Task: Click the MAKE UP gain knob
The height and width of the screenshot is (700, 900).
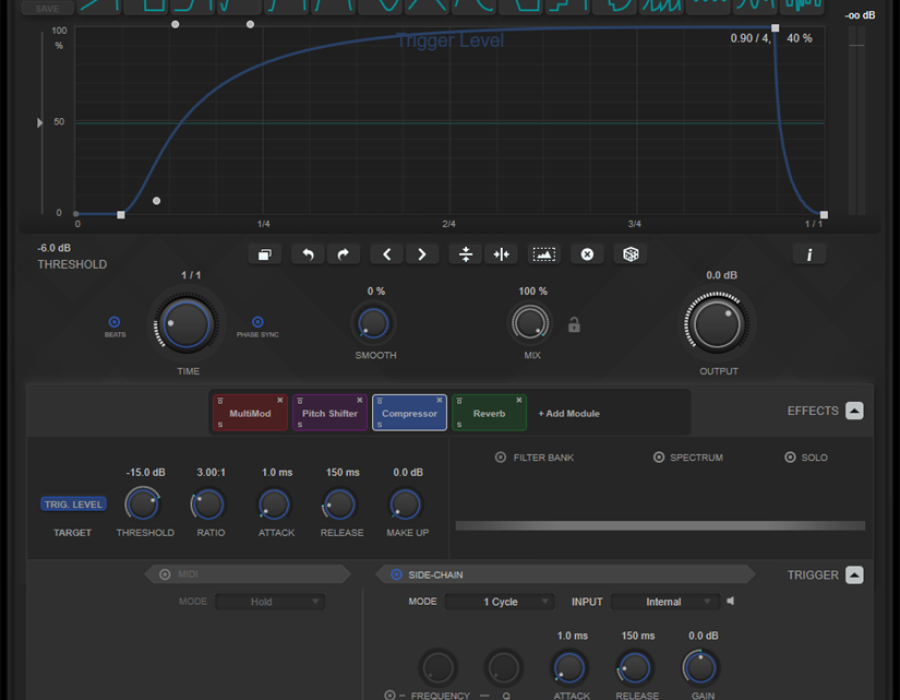Action: [405, 505]
